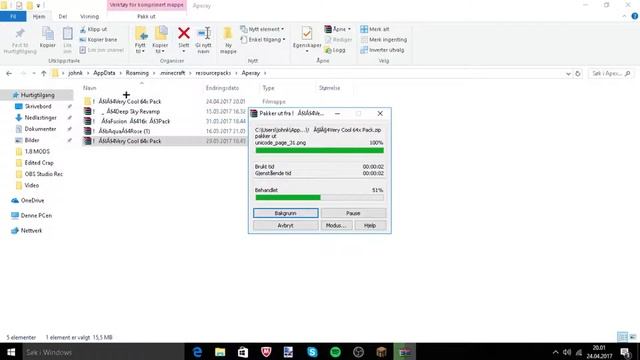Expand the Enkel tilgang dropdown
The image size is (640, 360).
click(x=284, y=40)
